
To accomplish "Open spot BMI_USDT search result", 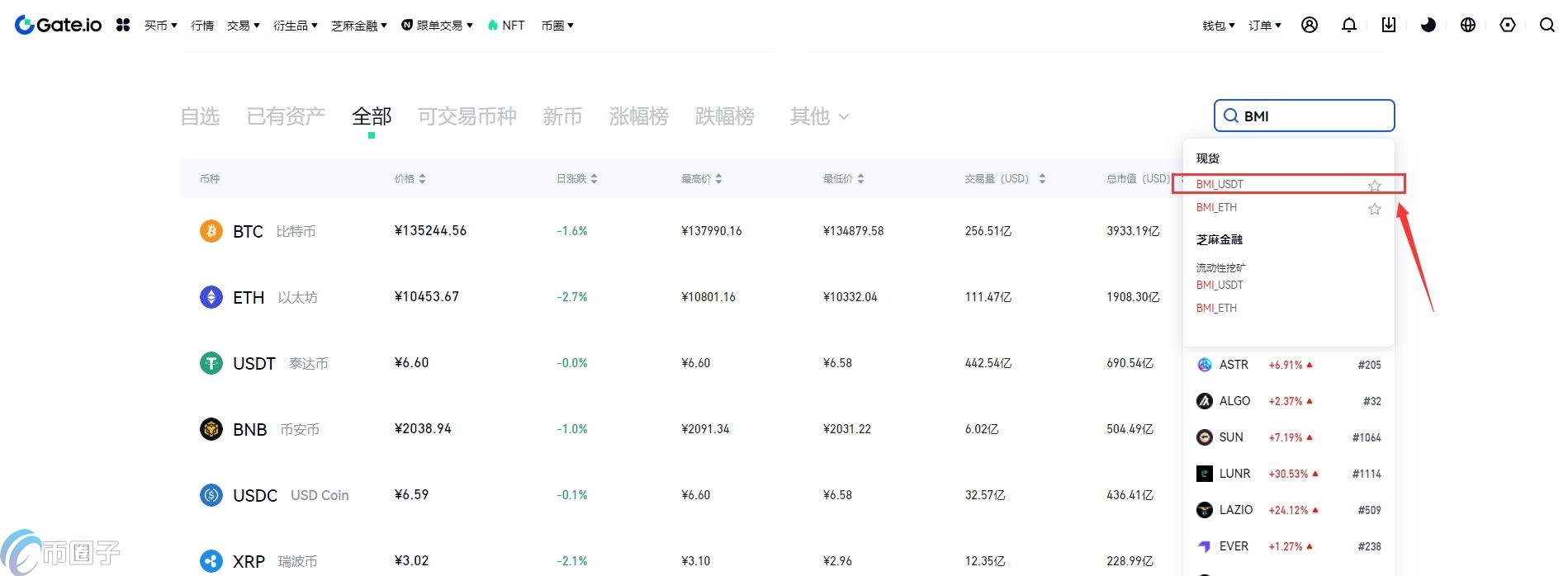I will click(x=1220, y=184).
